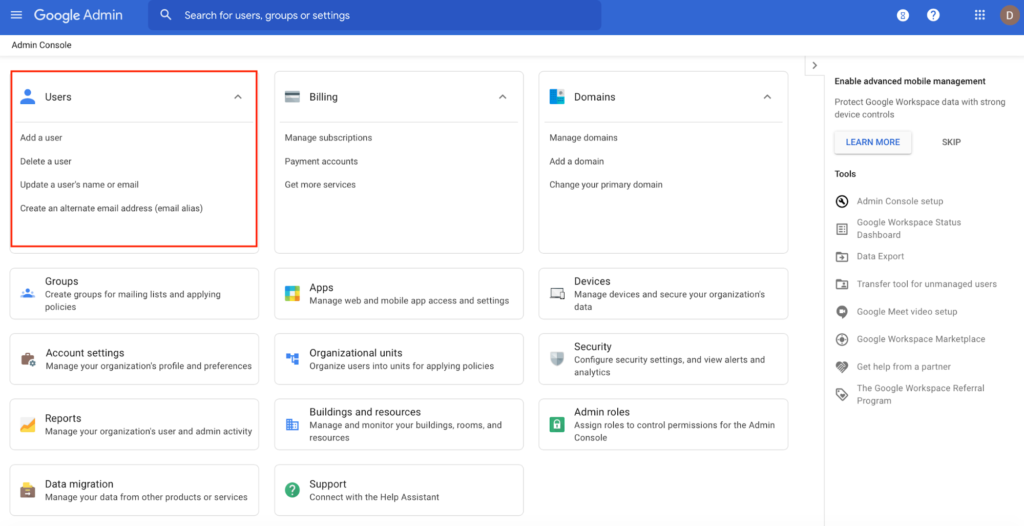Click the Reports chart icon
This screenshot has width=1024, height=526.
point(27,424)
